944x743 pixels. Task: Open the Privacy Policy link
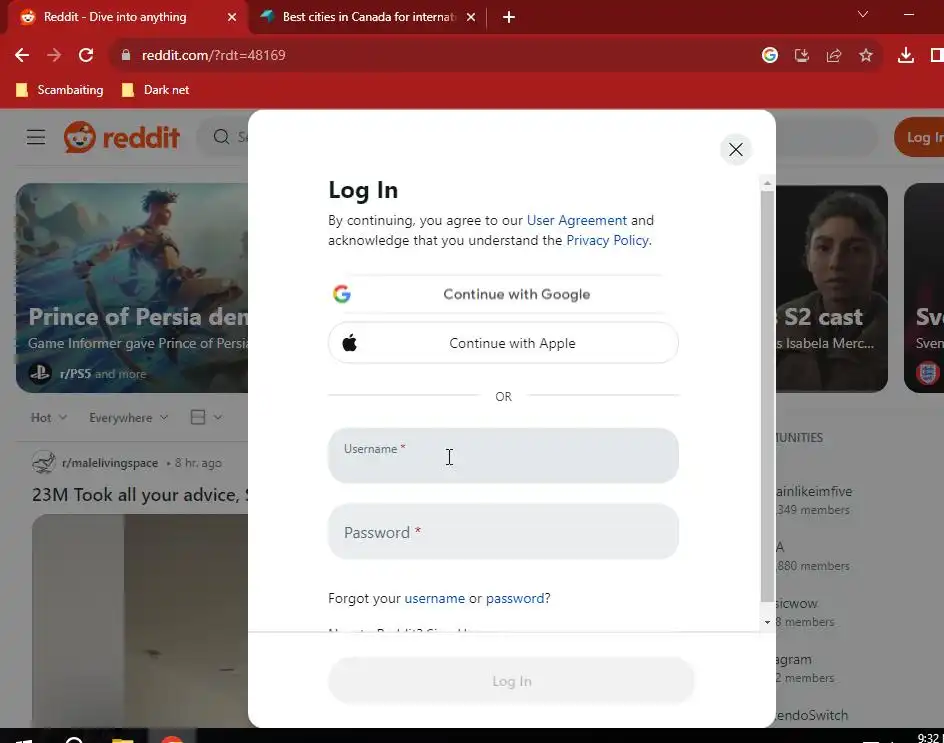point(607,240)
